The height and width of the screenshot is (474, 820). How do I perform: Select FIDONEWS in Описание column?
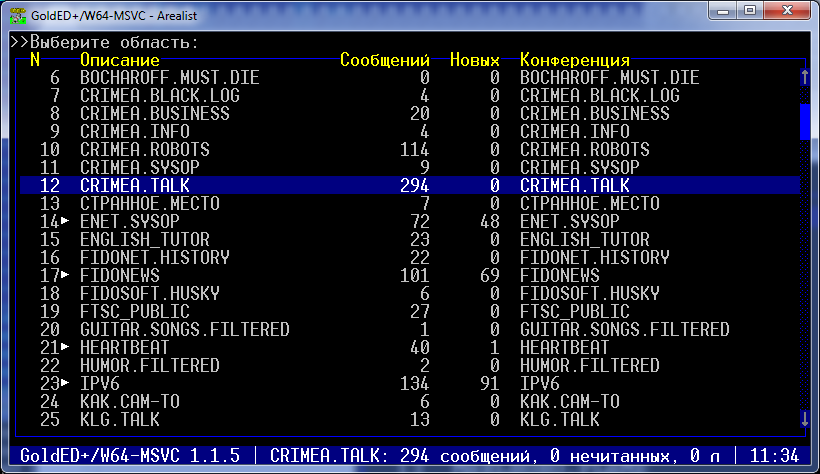pos(120,275)
